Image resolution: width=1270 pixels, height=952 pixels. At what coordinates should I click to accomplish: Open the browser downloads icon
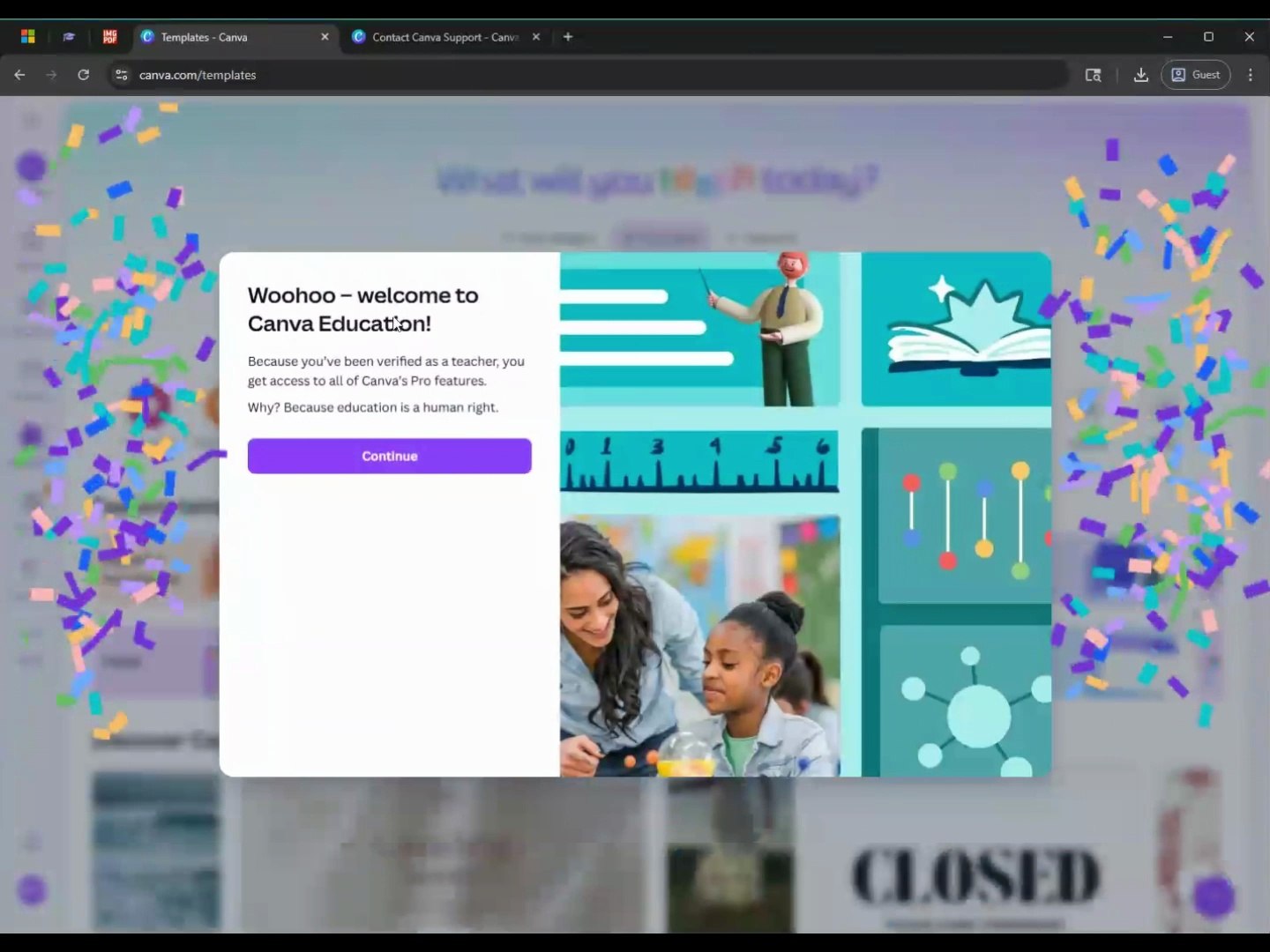pyautogui.click(x=1140, y=75)
